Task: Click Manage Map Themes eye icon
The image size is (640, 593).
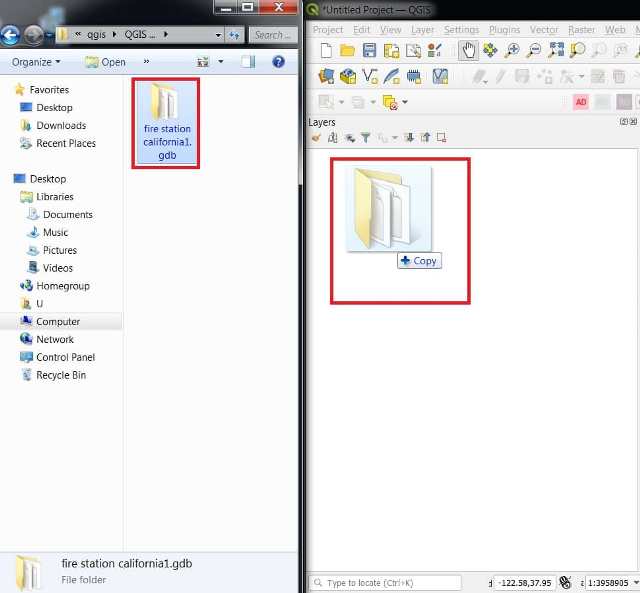Action: click(350, 138)
